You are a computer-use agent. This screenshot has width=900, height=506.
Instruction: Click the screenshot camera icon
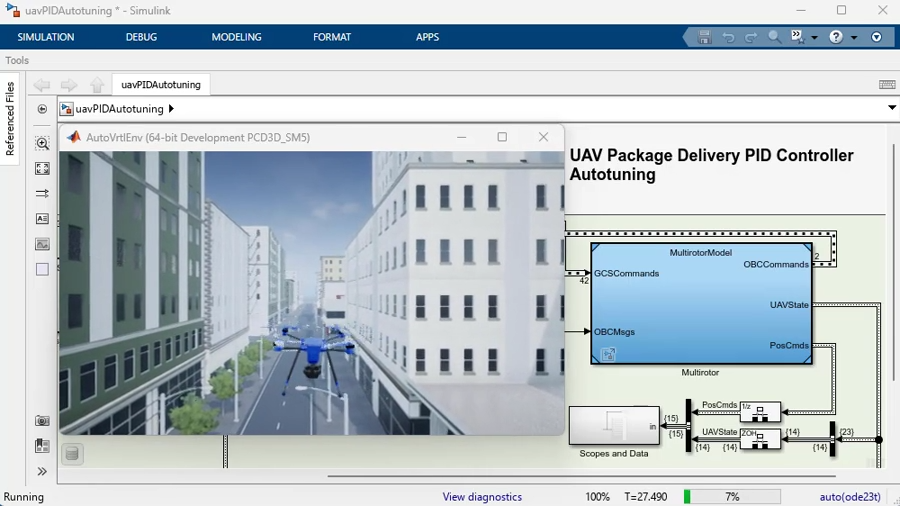tap(42, 421)
